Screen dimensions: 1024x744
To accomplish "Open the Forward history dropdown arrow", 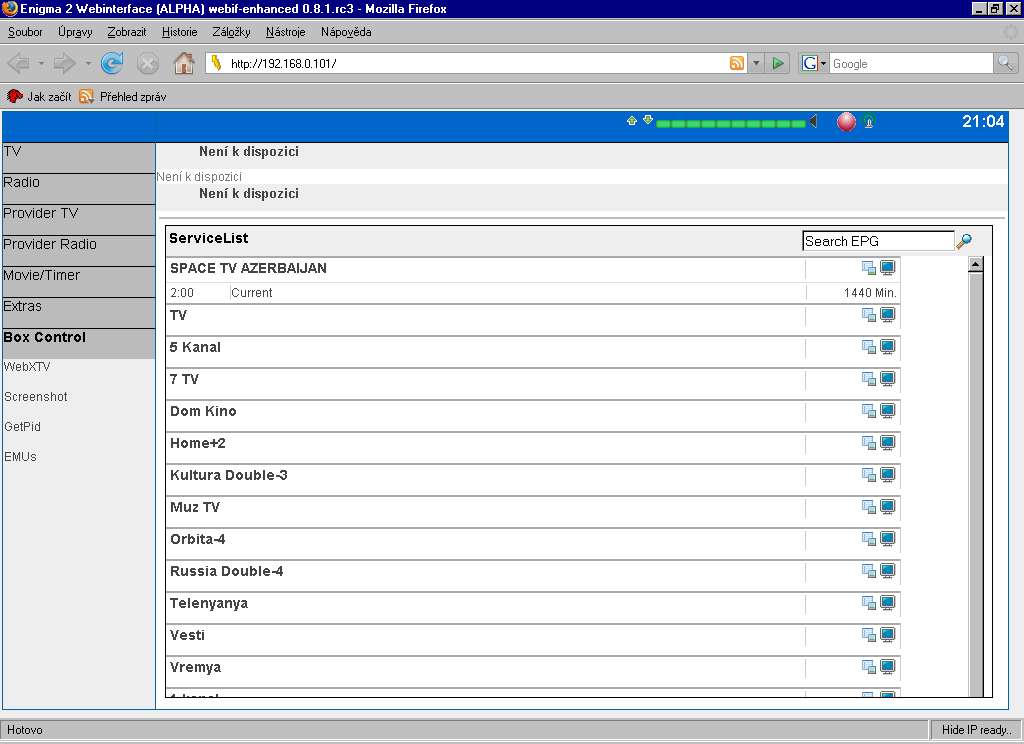I will tap(88, 63).
